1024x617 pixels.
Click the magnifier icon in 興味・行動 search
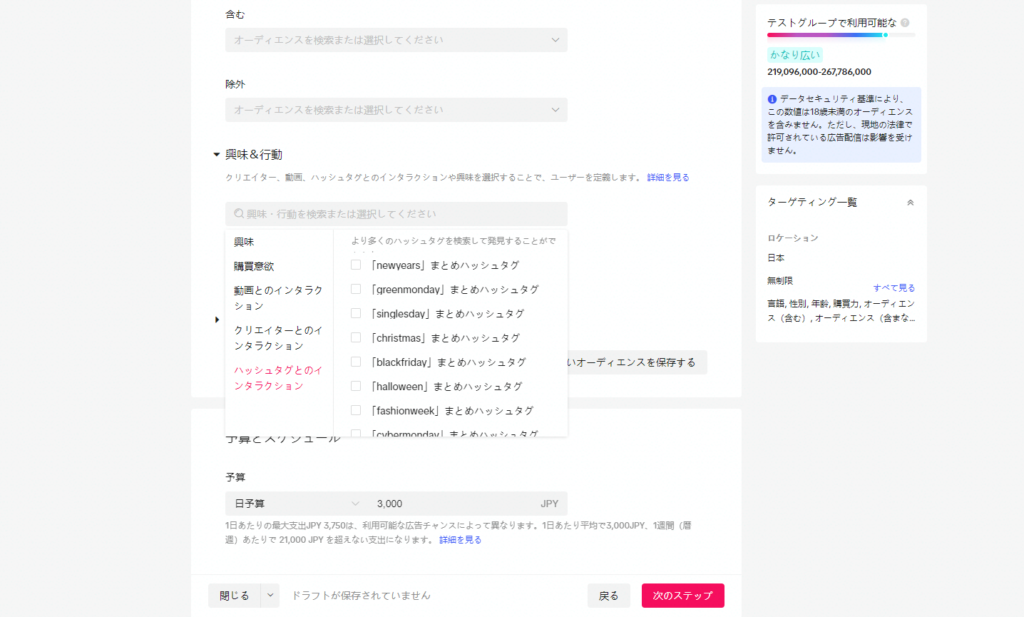(x=239, y=214)
